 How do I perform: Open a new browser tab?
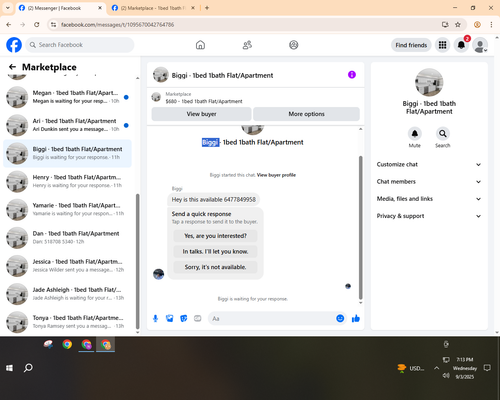pyautogui.click(x=207, y=8)
